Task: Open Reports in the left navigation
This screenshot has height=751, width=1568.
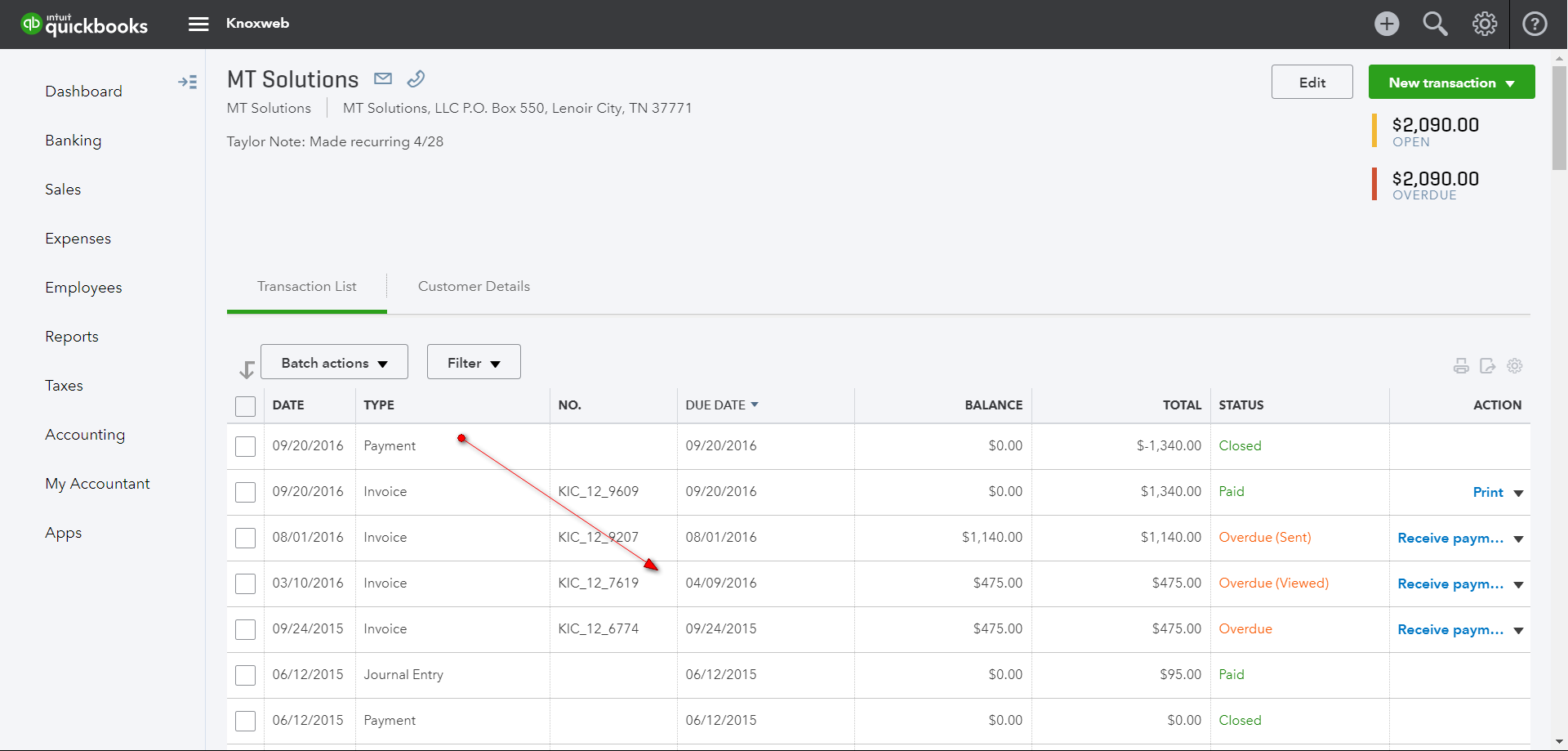Action: 72,337
